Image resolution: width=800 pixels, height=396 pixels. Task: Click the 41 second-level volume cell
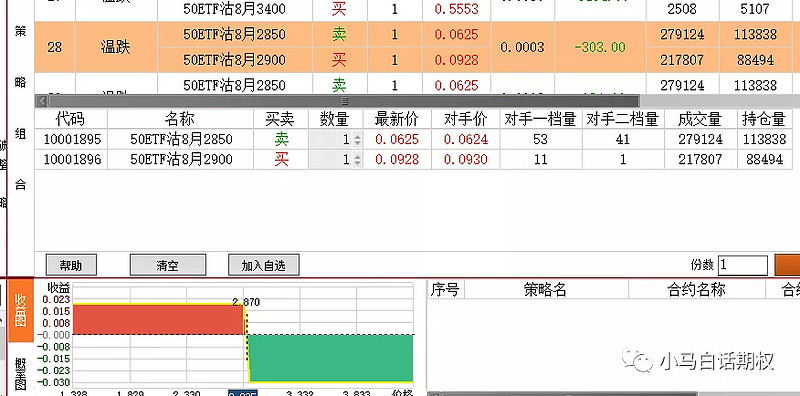coord(622,139)
